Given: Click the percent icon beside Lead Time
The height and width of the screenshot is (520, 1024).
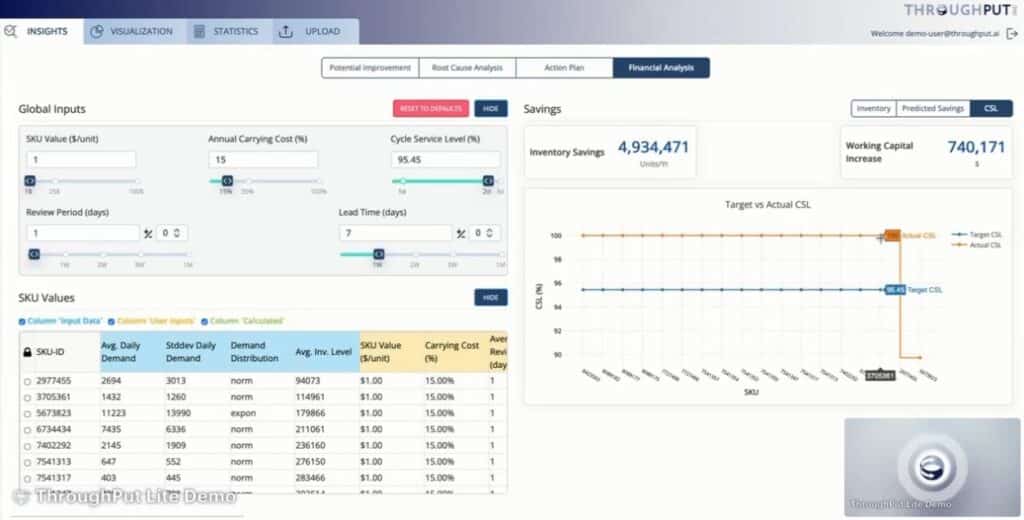Looking at the screenshot, I should [x=460, y=233].
